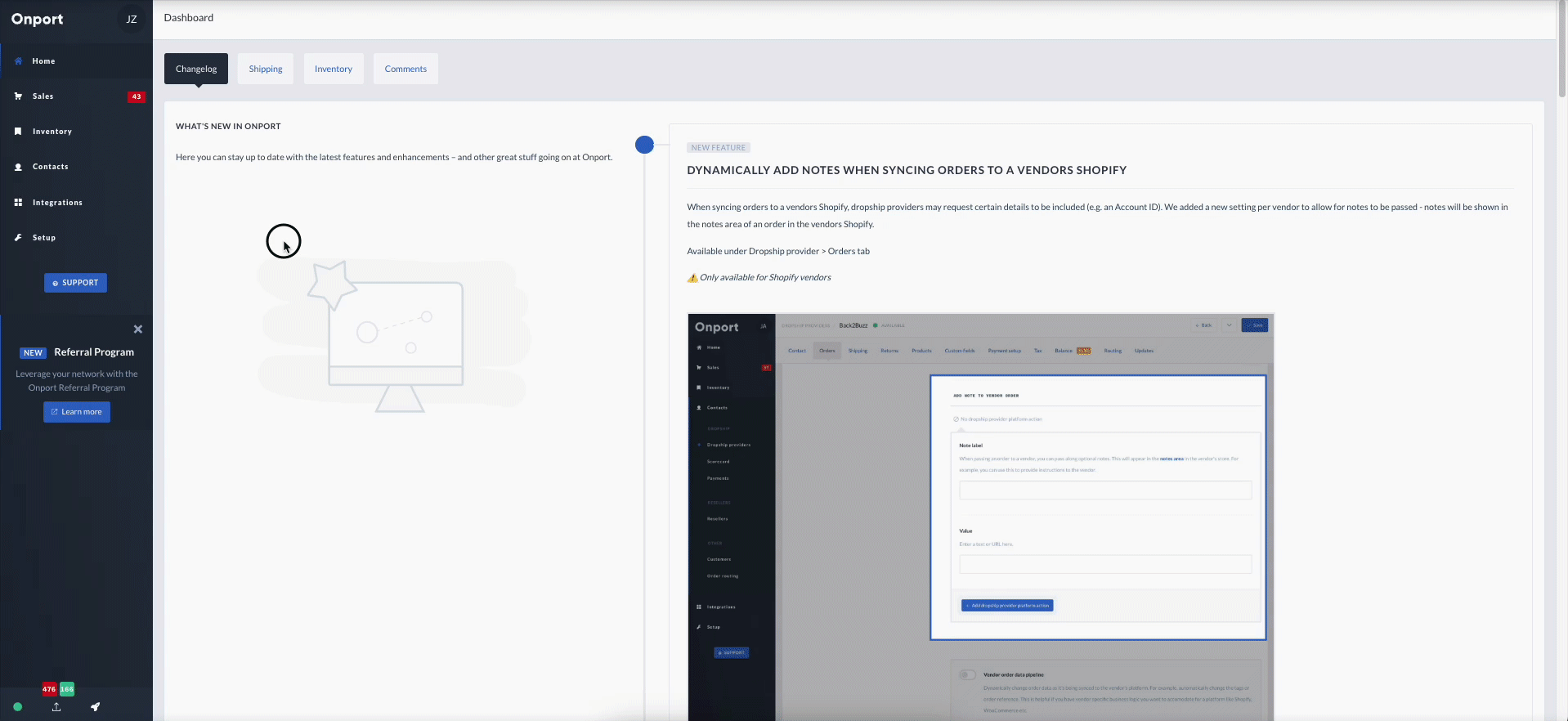This screenshot has width=1568, height=721.
Task: Click the Integrations grid icon
Action: point(18,203)
